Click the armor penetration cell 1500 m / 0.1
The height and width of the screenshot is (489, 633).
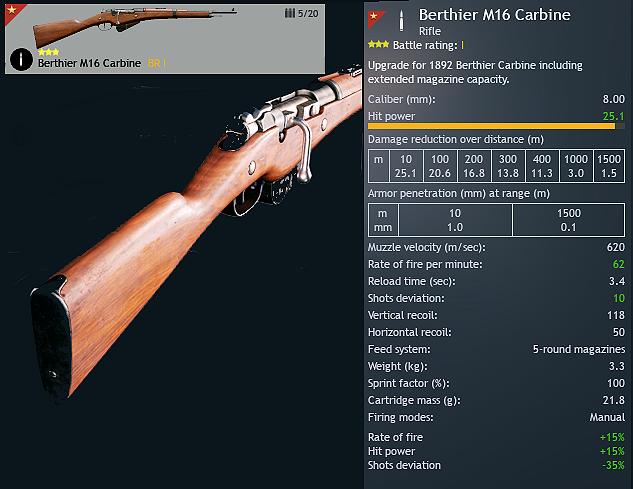point(569,220)
